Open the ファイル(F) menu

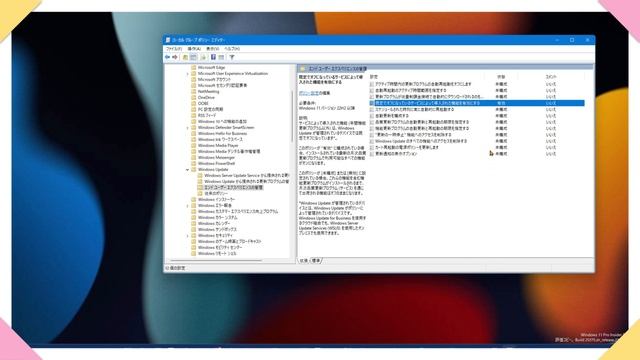(174, 49)
